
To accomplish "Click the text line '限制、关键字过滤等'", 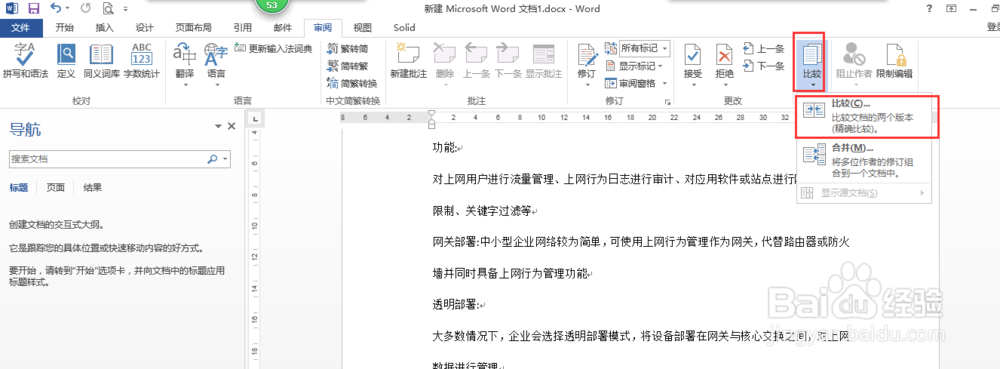I will coord(482,210).
